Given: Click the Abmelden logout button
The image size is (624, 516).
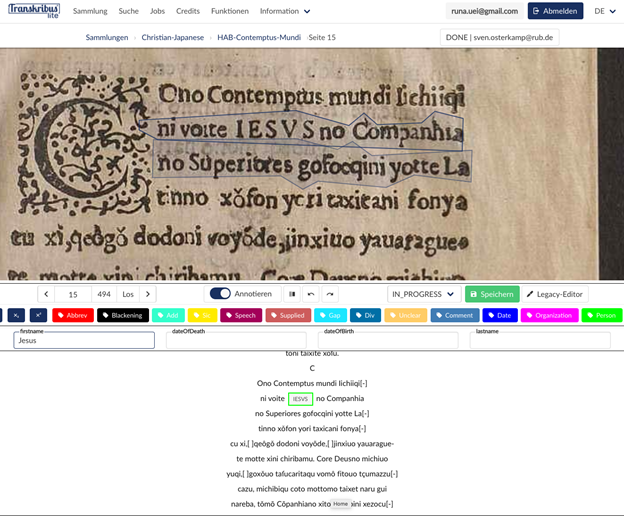Looking at the screenshot, I should pyautogui.click(x=555, y=11).
